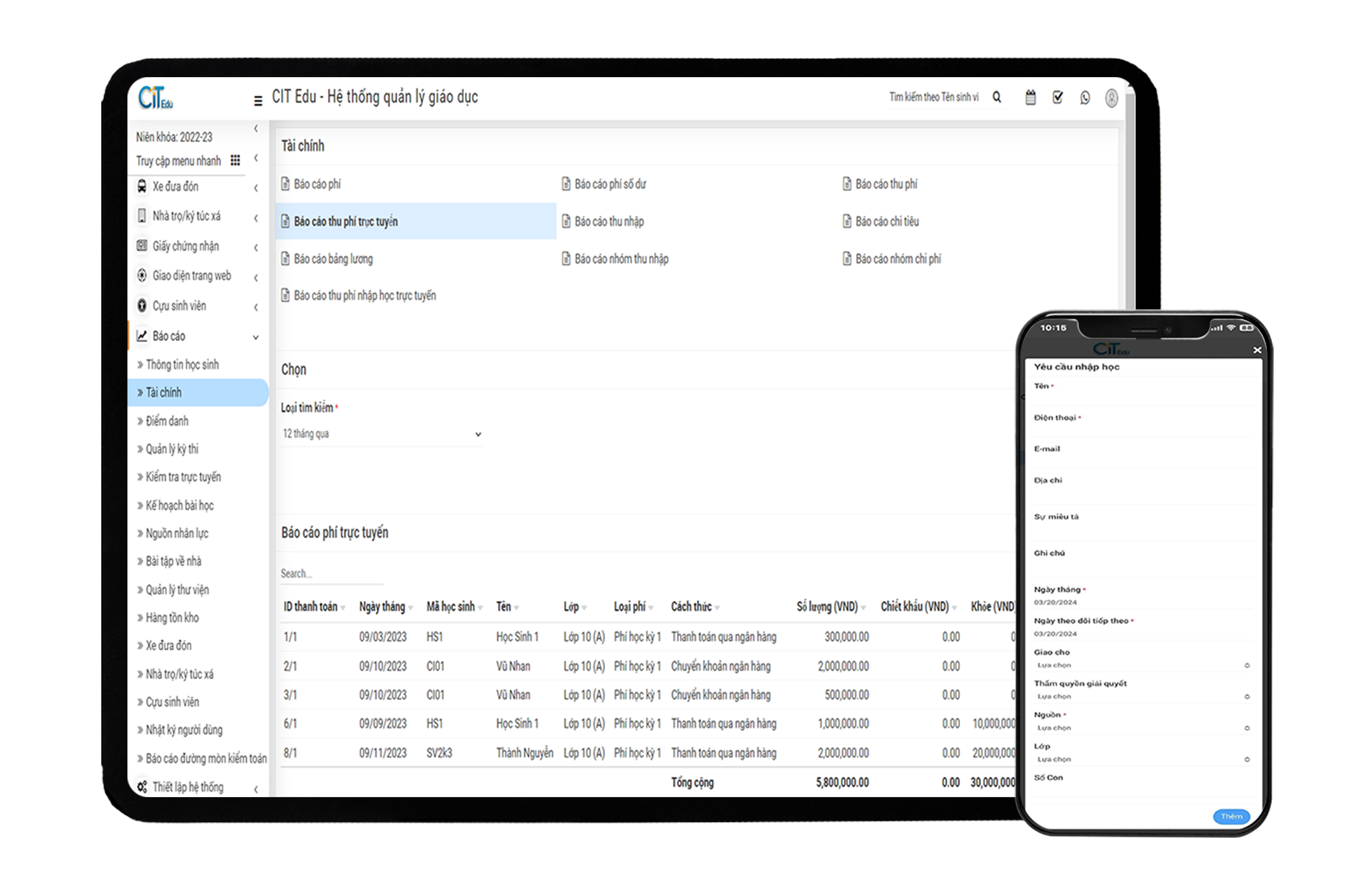Click the bus icon for Xe đưa đón
The height and width of the screenshot is (880, 1372).
pos(142,186)
